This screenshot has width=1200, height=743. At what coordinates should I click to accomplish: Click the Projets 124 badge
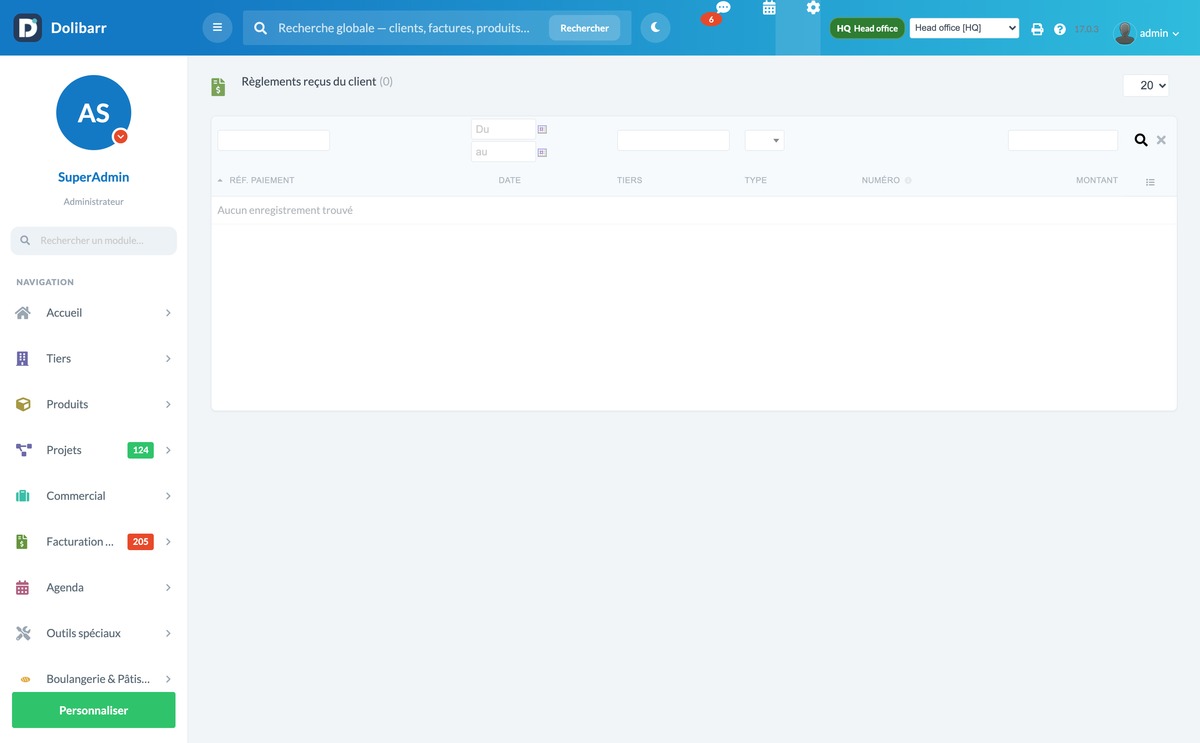coord(141,451)
